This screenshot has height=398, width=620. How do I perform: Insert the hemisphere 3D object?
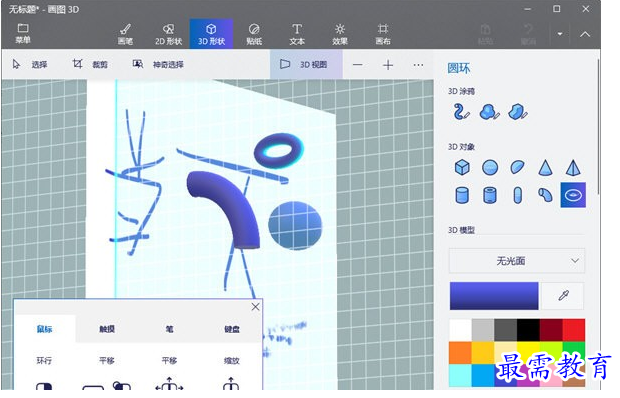point(517,167)
